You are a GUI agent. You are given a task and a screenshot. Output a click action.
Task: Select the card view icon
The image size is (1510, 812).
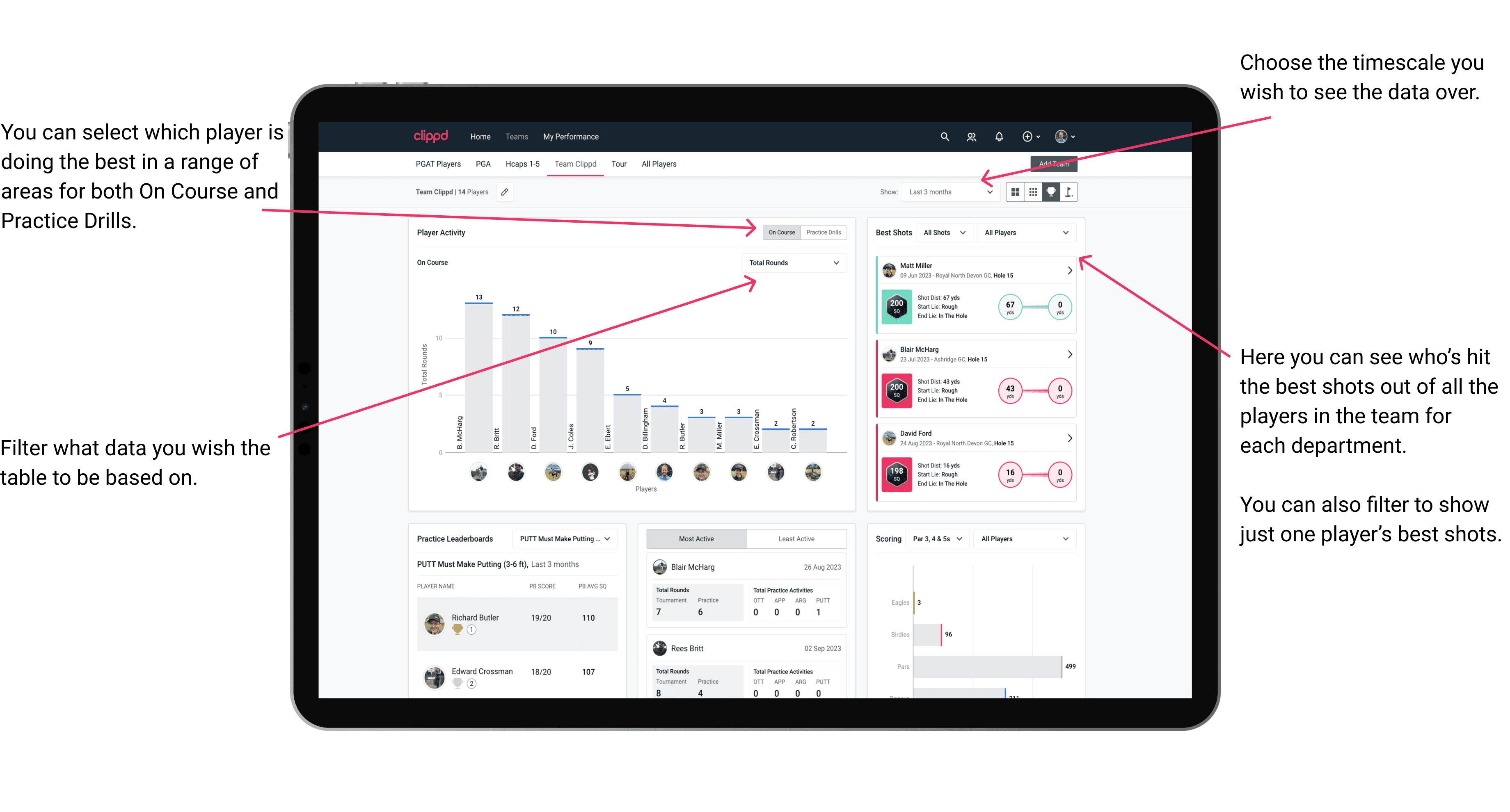point(1018,193)
